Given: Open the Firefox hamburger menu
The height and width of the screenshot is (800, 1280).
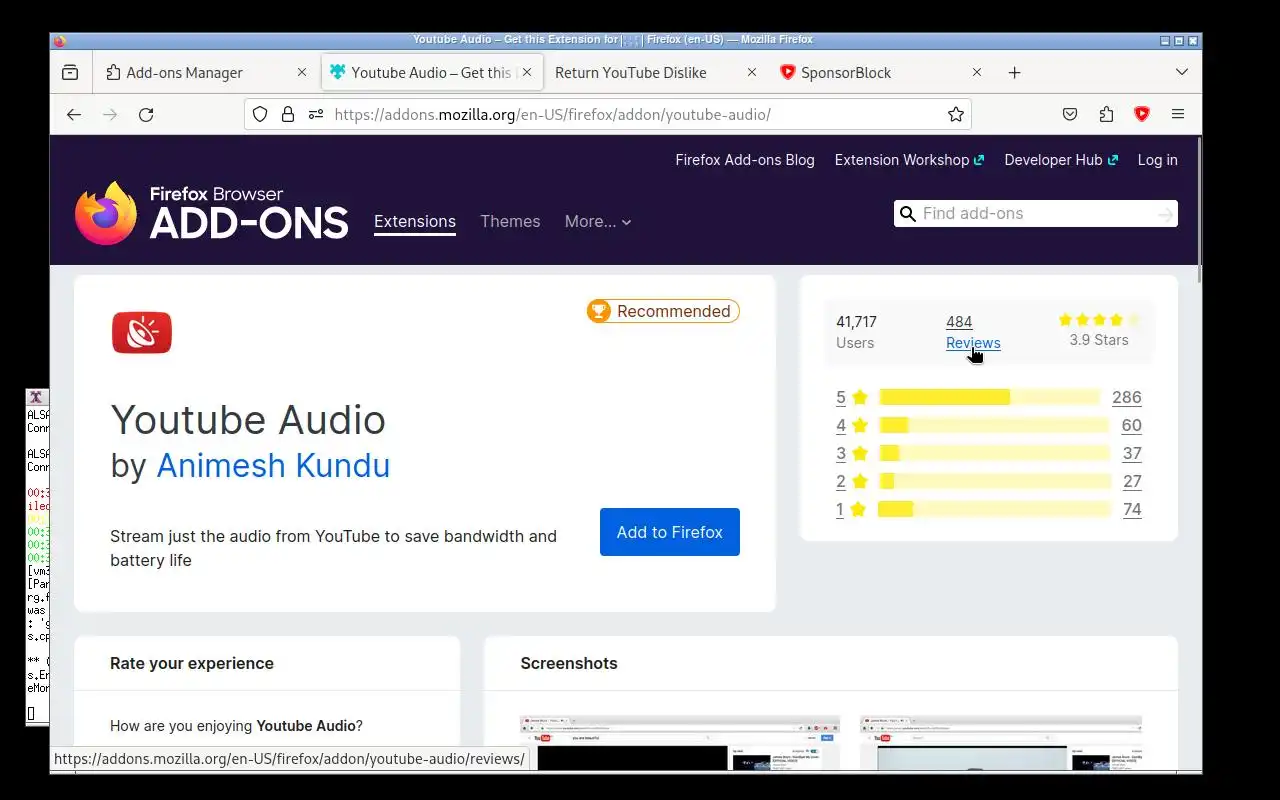Looking at the screenshot, I should coord(1178,114).
